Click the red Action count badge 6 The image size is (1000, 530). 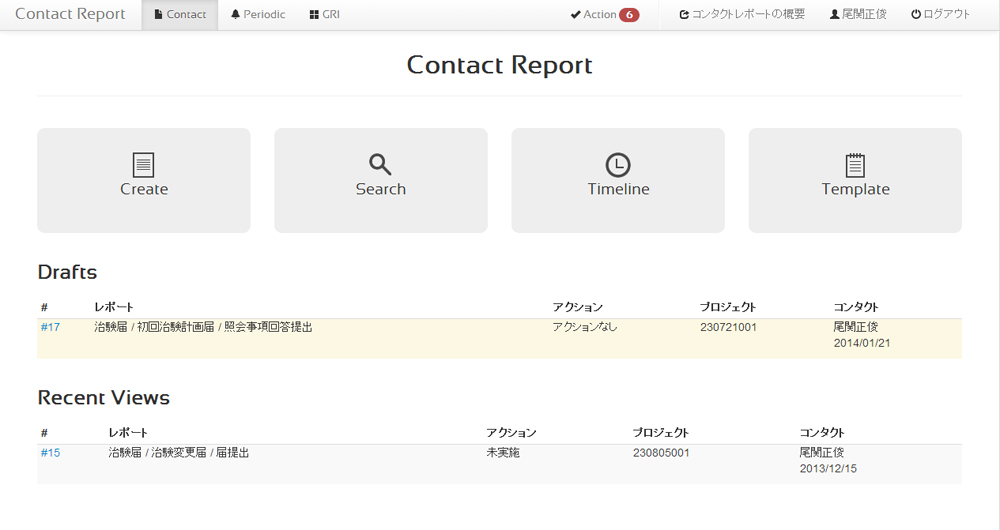click(x=629, y=15)
